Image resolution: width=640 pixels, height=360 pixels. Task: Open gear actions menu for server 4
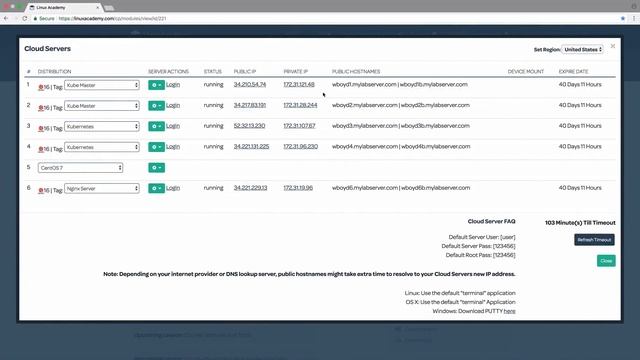tap(156, 147)
